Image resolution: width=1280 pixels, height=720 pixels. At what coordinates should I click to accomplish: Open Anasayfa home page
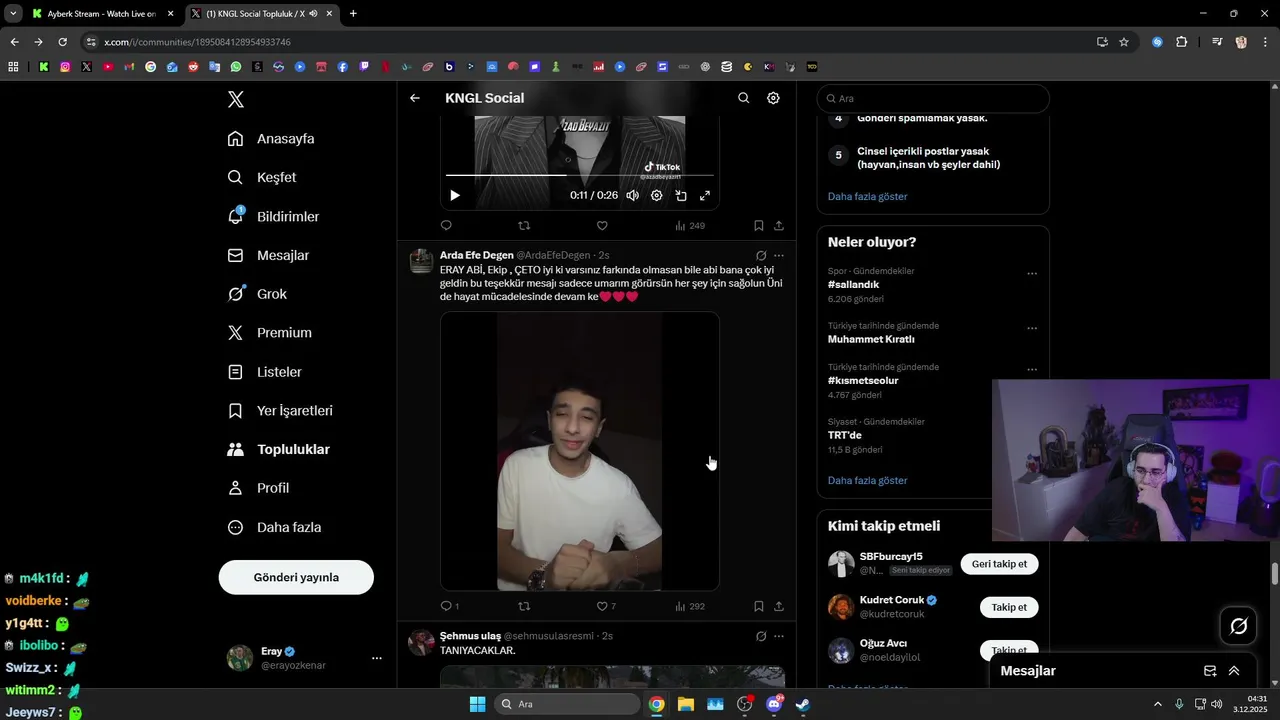271,139
